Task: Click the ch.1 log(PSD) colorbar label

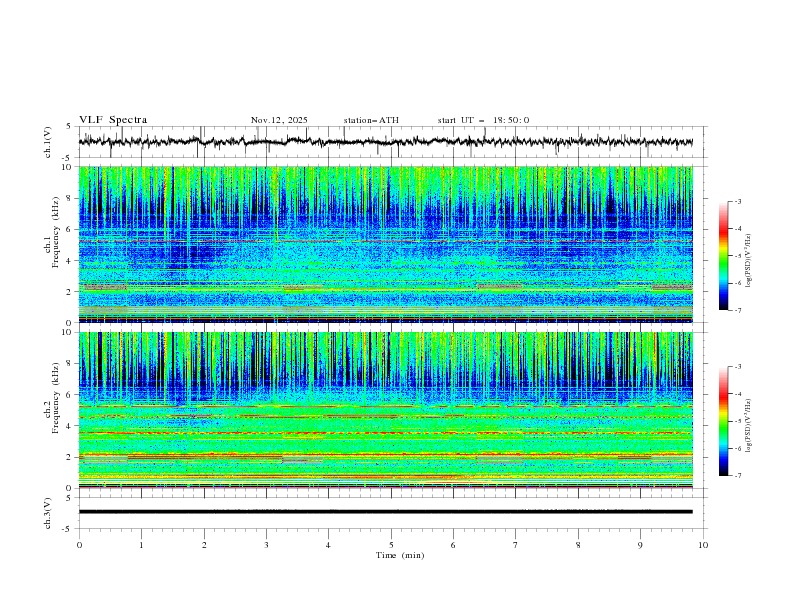Action: pos(748,261)
